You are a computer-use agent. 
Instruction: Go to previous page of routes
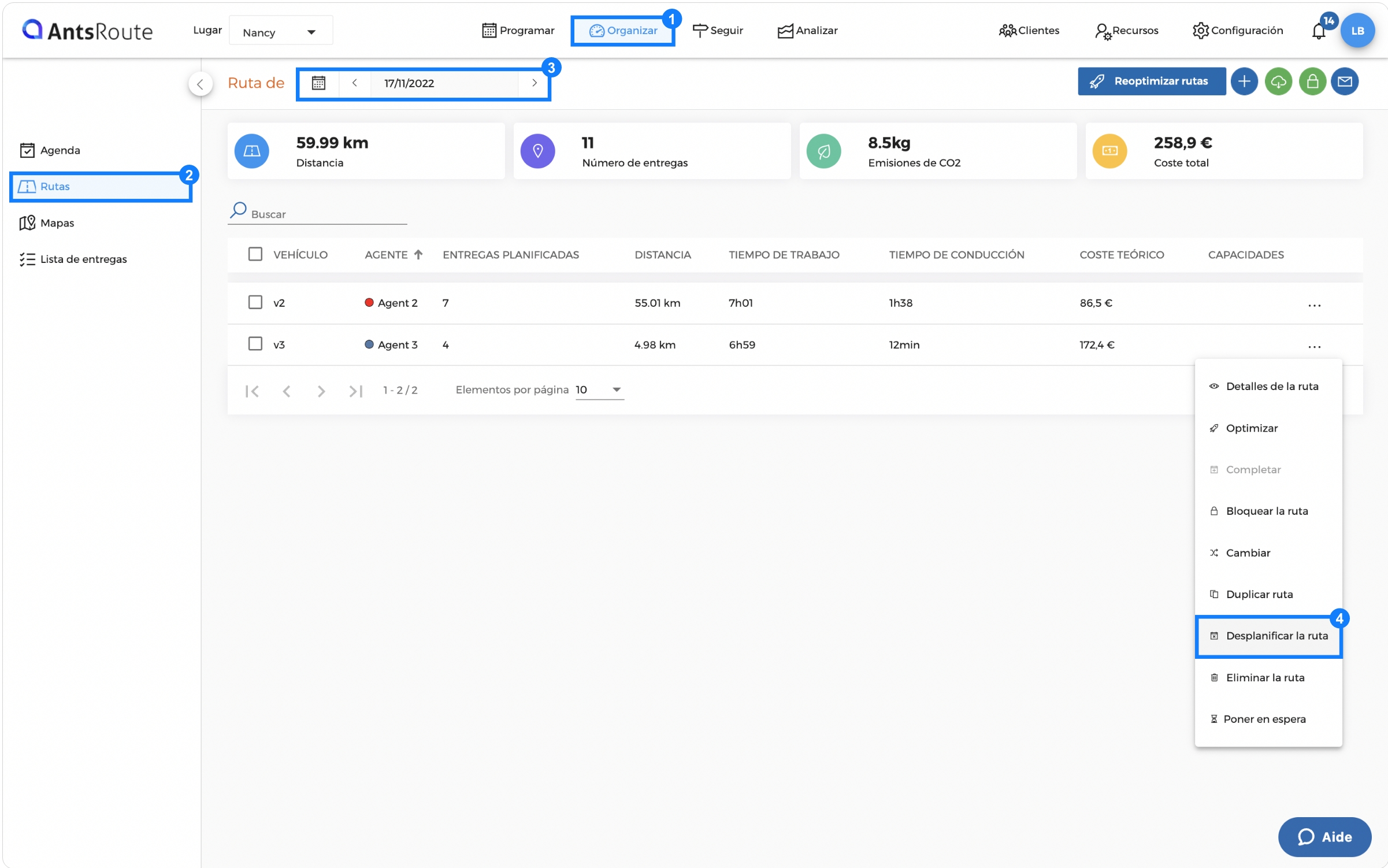tap(286, 391)
